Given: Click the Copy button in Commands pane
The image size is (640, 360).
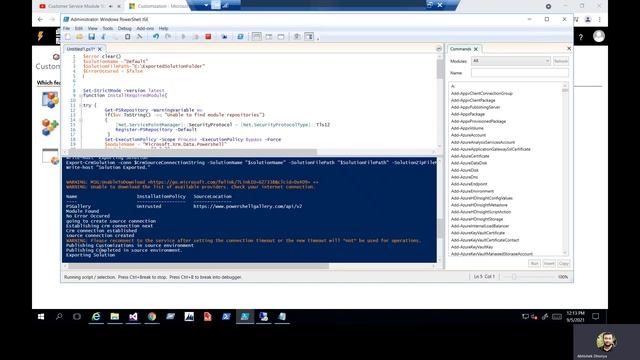Looking at the screenshot, I should (x=564, y=264).
